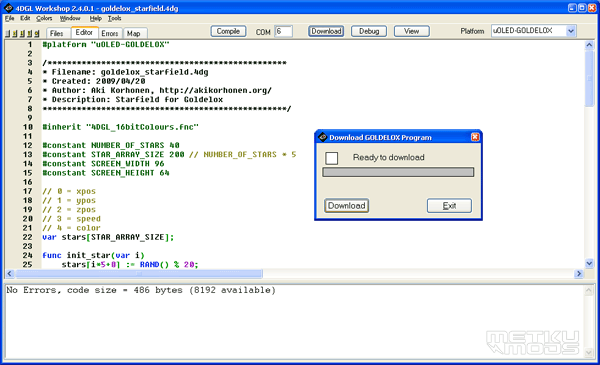Click the View toolbar button

coord(412,31)
